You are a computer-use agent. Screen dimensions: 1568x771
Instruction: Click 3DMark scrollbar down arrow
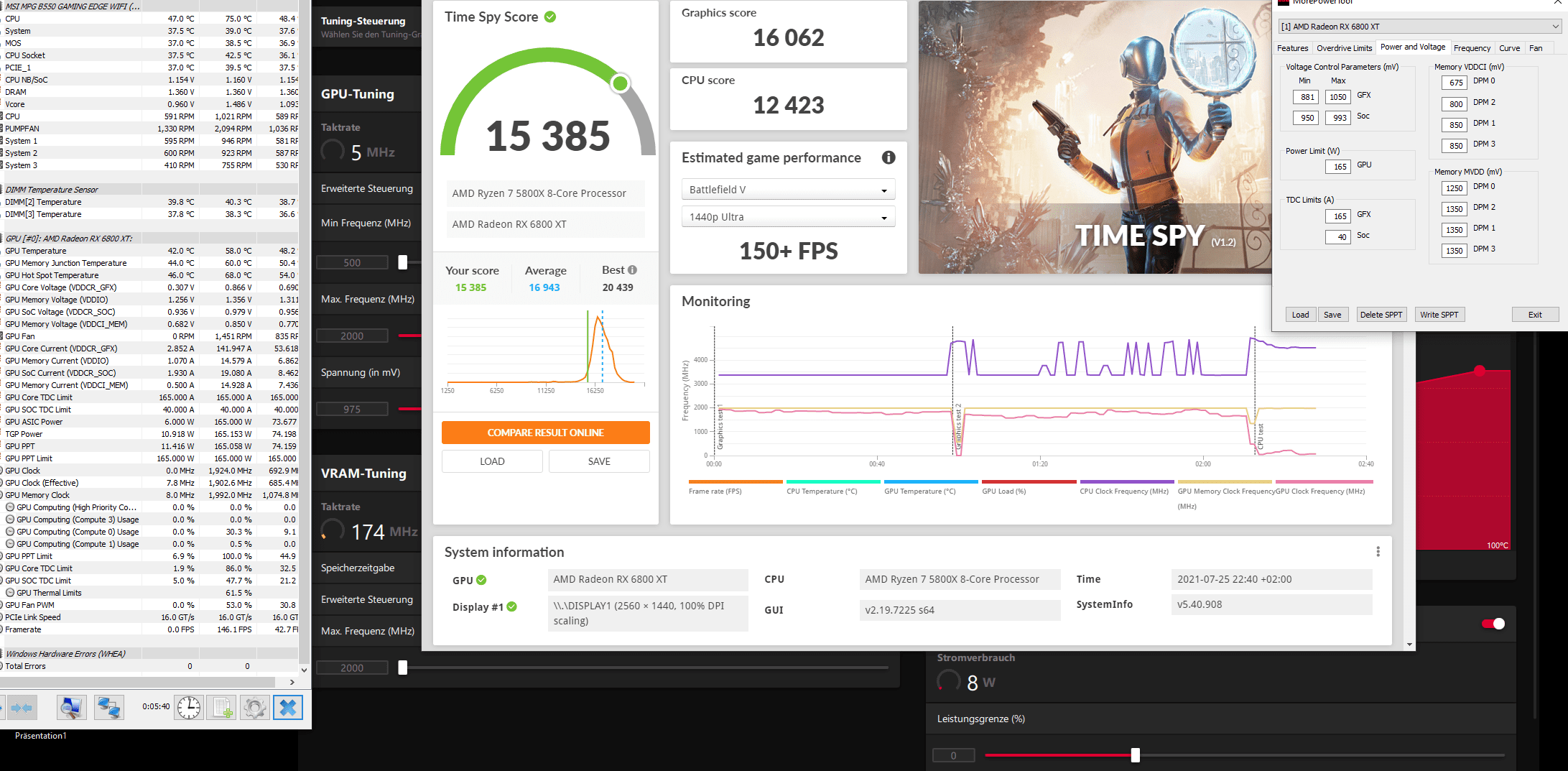click(x=1409, y=645)
